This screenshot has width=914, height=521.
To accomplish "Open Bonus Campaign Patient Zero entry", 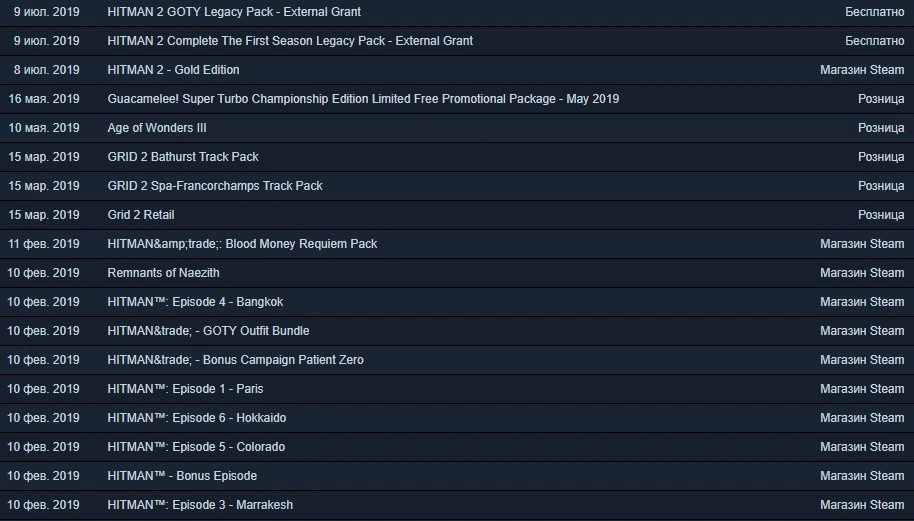I will (x=235, y=360).
